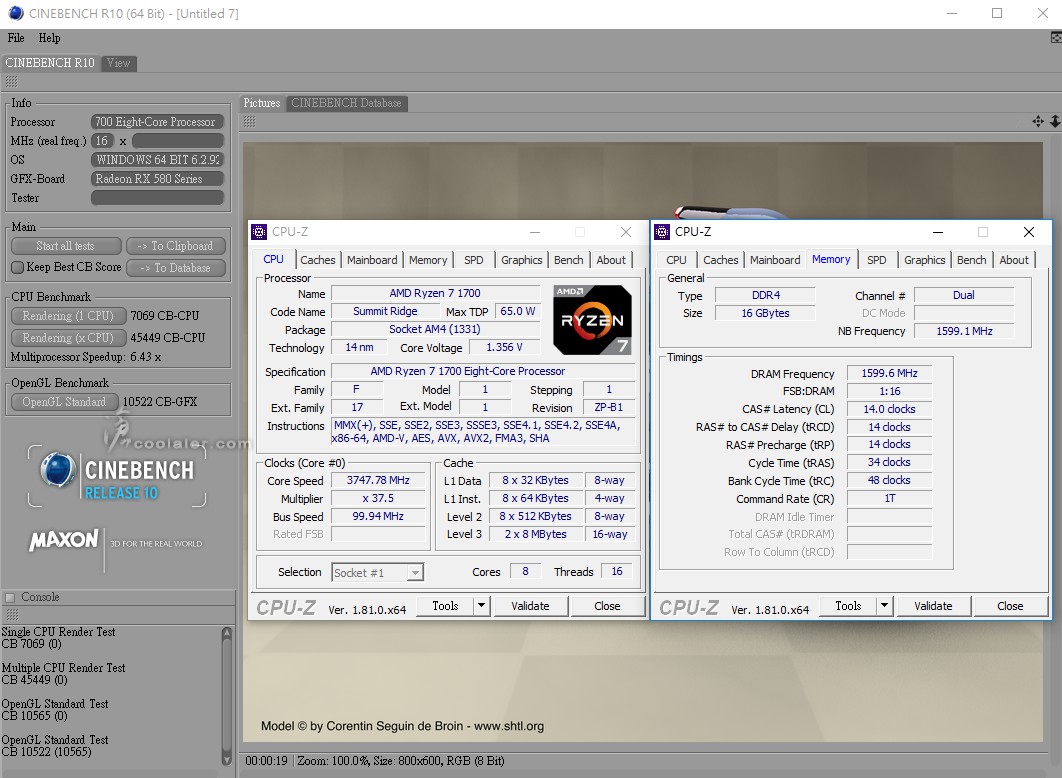
Task: Click the Code Name value Summit Ridge
Action: [385, 311]
